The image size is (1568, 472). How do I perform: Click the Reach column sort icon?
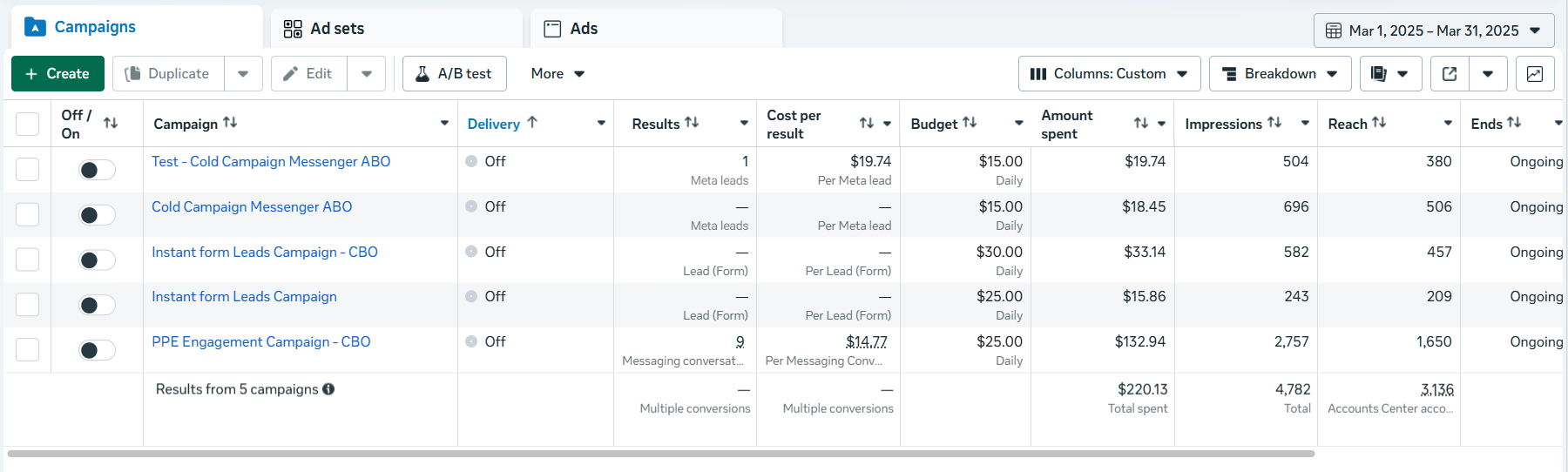tap(1379, 123)
